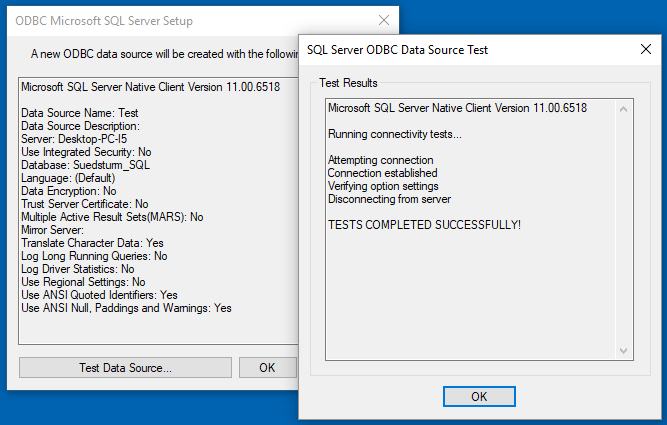Click the Use Integrated Security: No line
667x425 pixels.
coord(86,152)
